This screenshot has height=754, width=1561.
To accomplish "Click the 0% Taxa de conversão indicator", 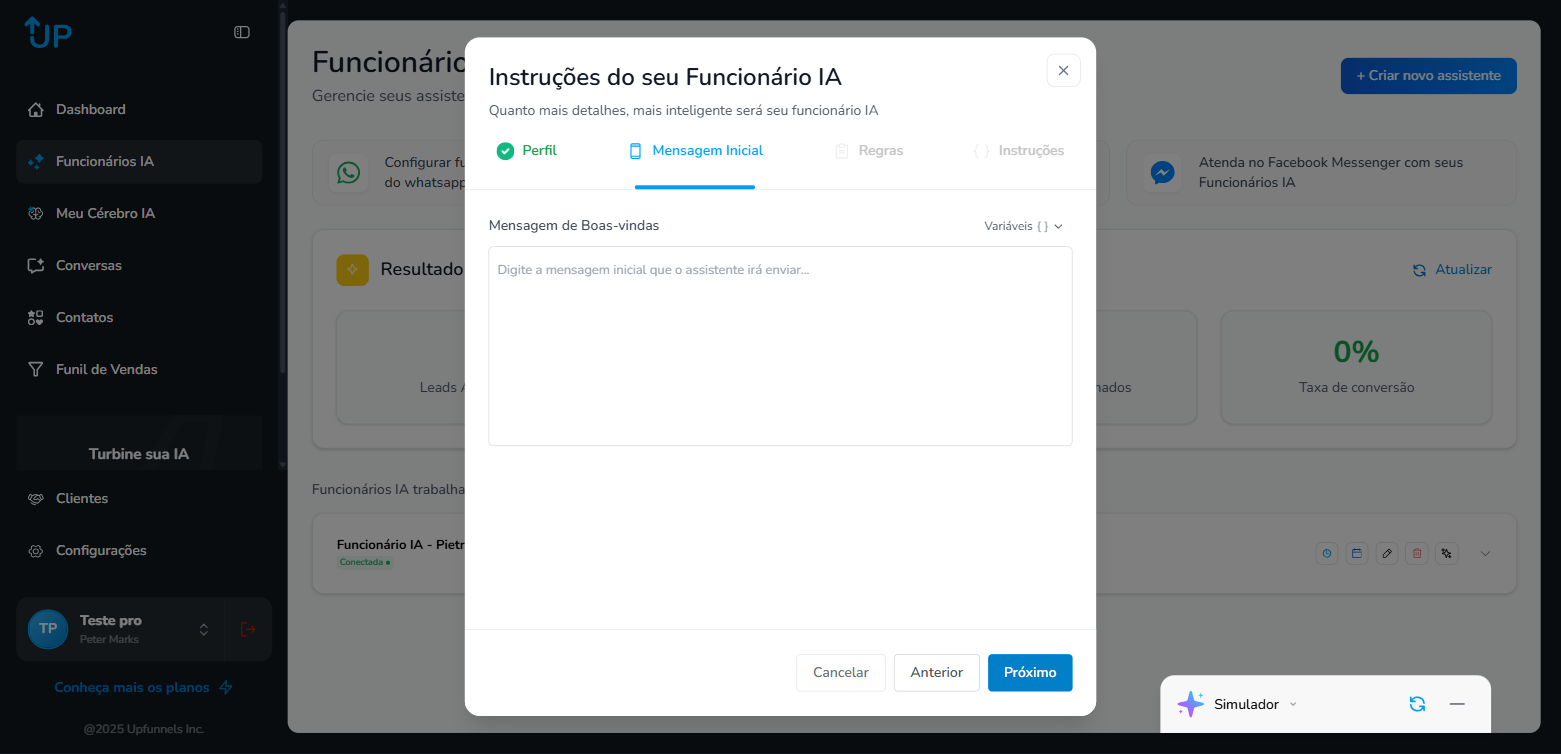I will pos(1356,367).
